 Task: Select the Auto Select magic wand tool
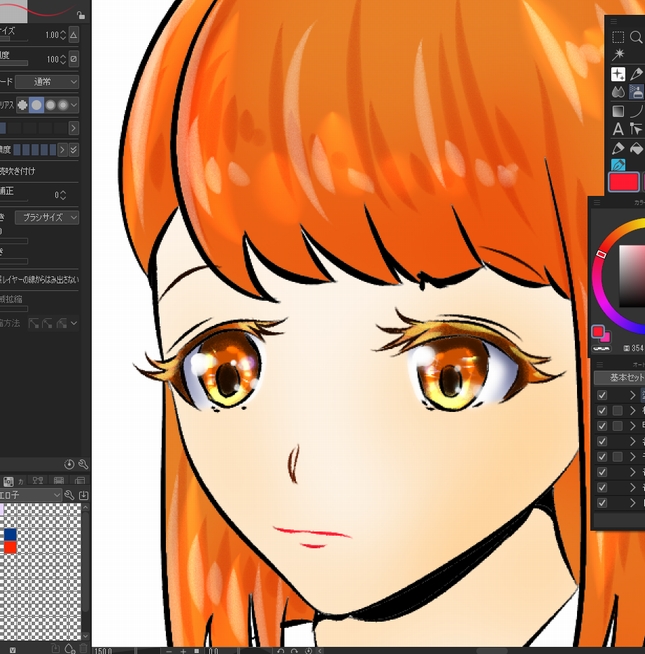(x=618, y=54)
